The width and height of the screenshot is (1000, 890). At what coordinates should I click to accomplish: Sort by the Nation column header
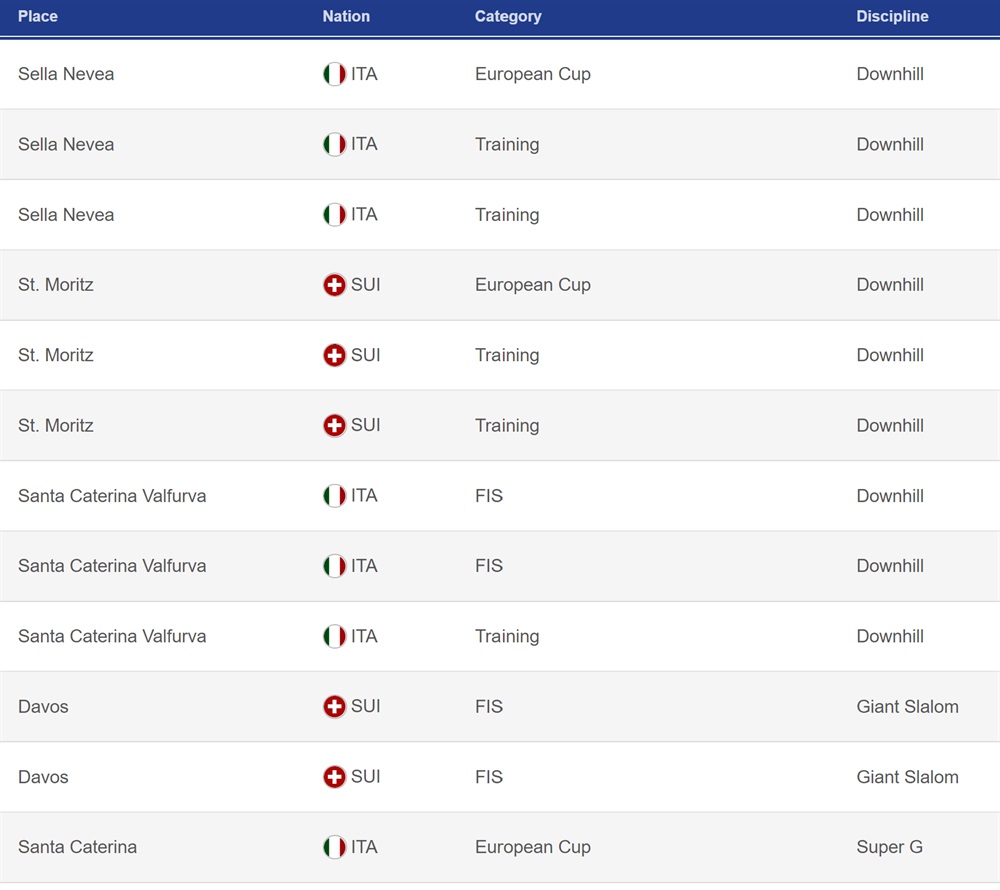tap(346, 17)
